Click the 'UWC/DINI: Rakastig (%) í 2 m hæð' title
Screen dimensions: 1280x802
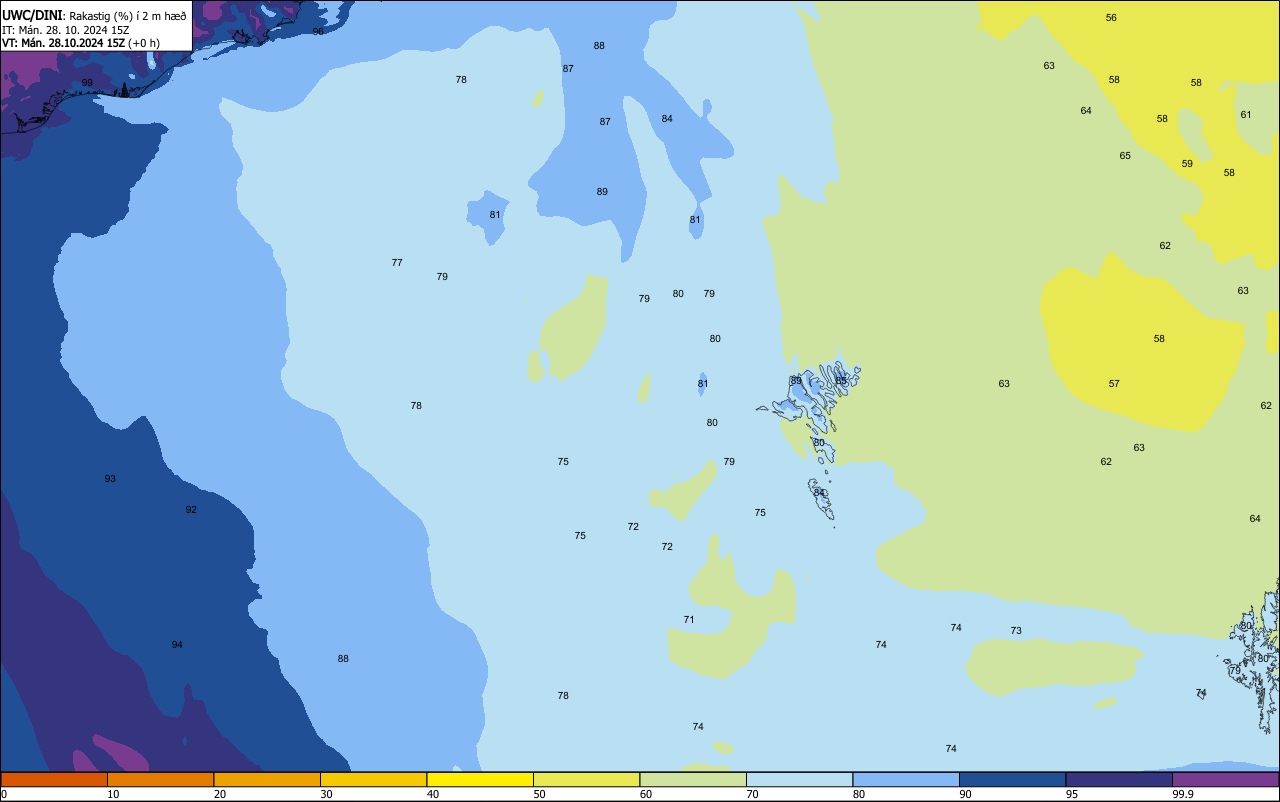[94, 16]
